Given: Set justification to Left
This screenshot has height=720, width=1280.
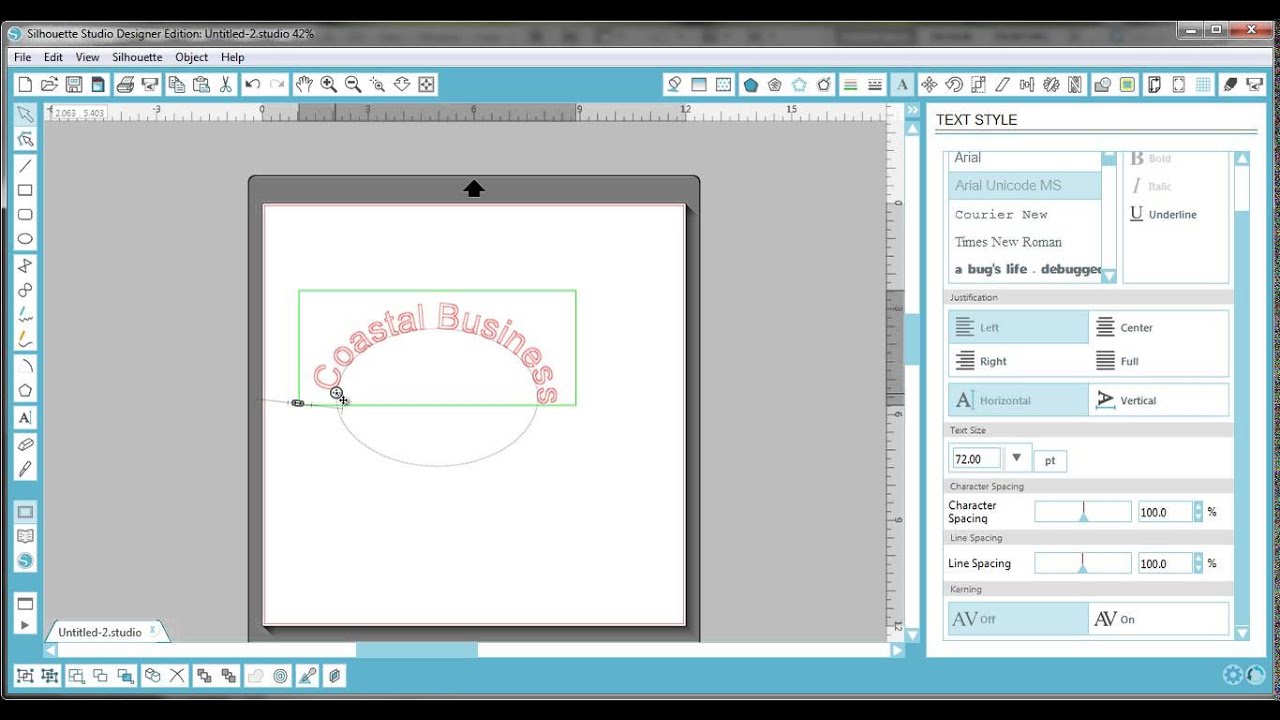Looking at the screenshot, I should pos(1018,327).
